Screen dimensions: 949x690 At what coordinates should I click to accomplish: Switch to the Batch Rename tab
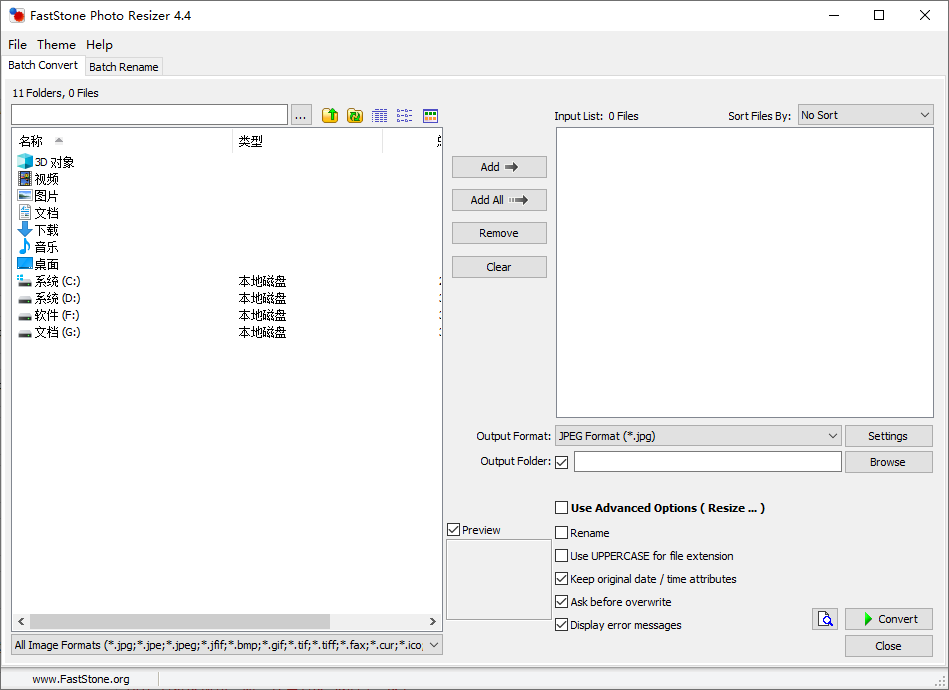(x=123, y=67)
